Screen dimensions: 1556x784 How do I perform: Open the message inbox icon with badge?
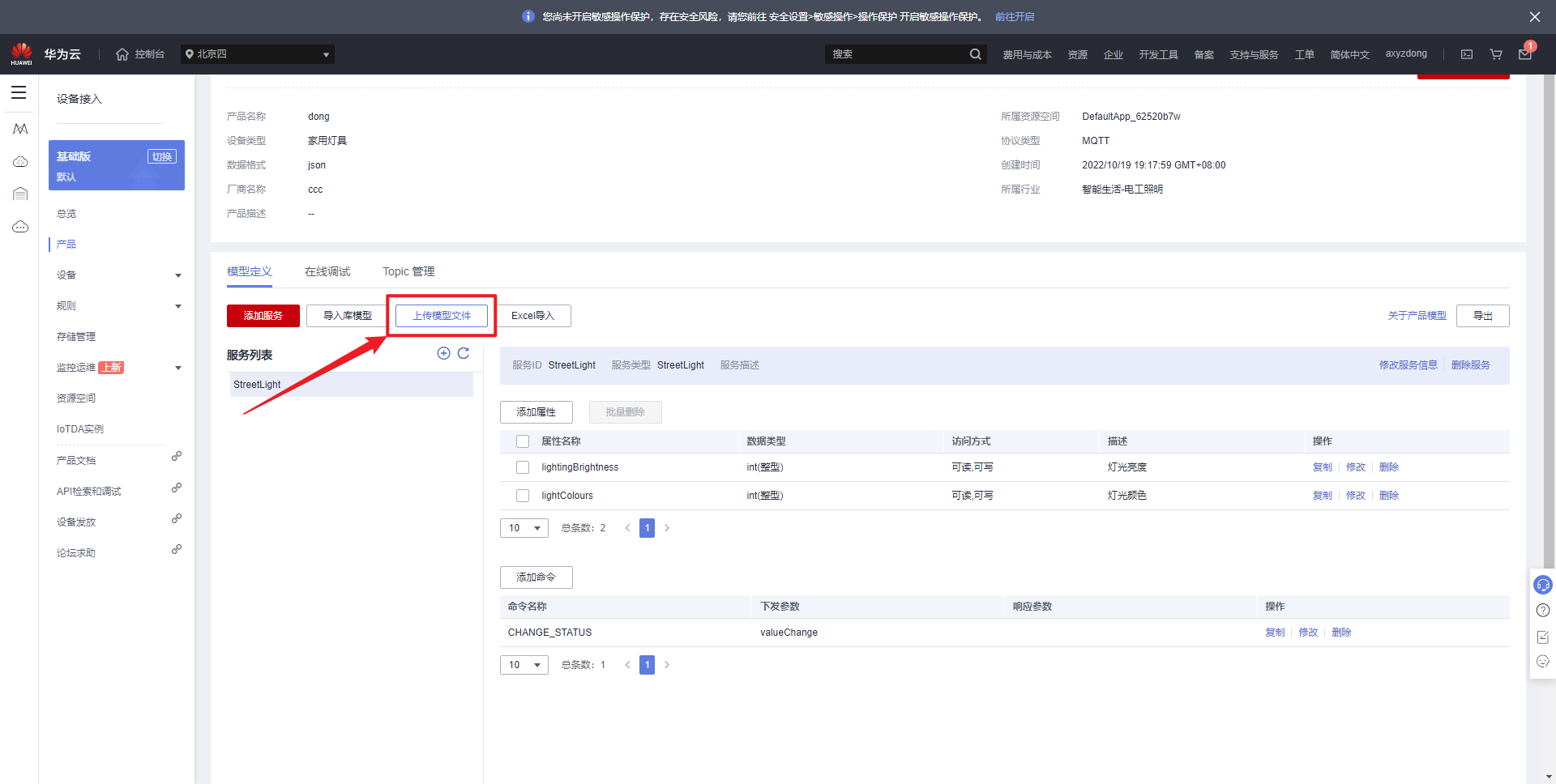click(1525, 53)
